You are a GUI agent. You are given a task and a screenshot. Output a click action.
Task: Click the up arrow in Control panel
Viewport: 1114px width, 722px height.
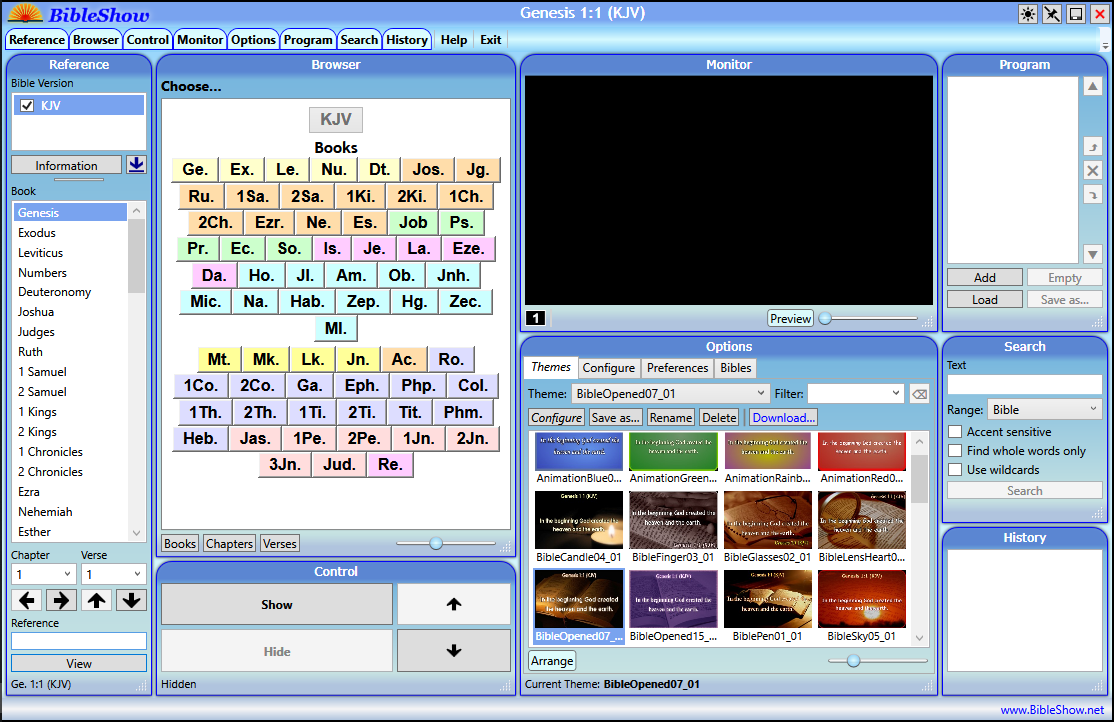[x=453, y=604]
